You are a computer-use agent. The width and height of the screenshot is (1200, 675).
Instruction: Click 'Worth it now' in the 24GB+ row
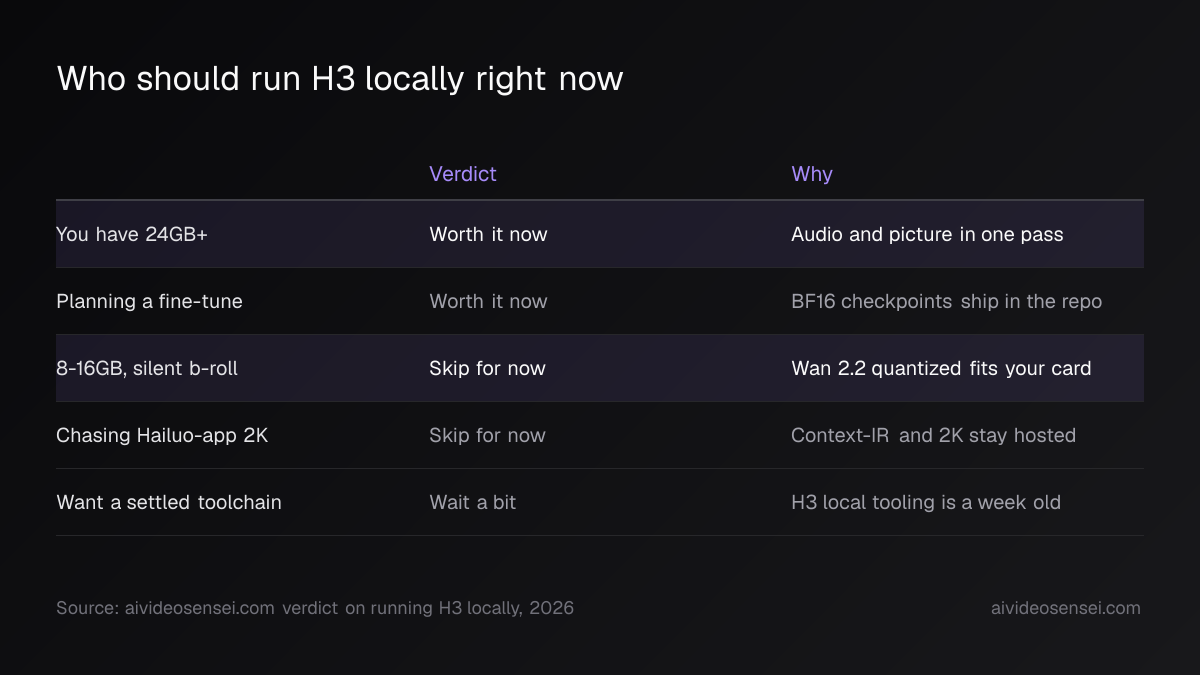pyautogui.click(x=488, y=234)
